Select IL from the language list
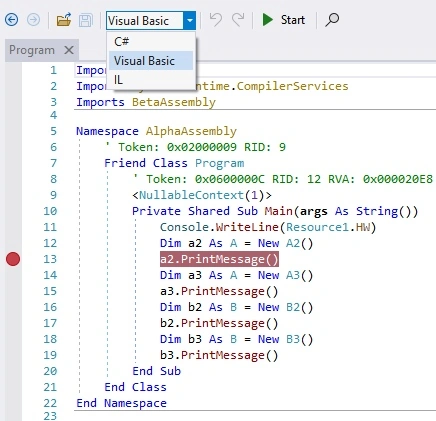The image size is (436, 421). pyautogui.click(x=151, y=80)
